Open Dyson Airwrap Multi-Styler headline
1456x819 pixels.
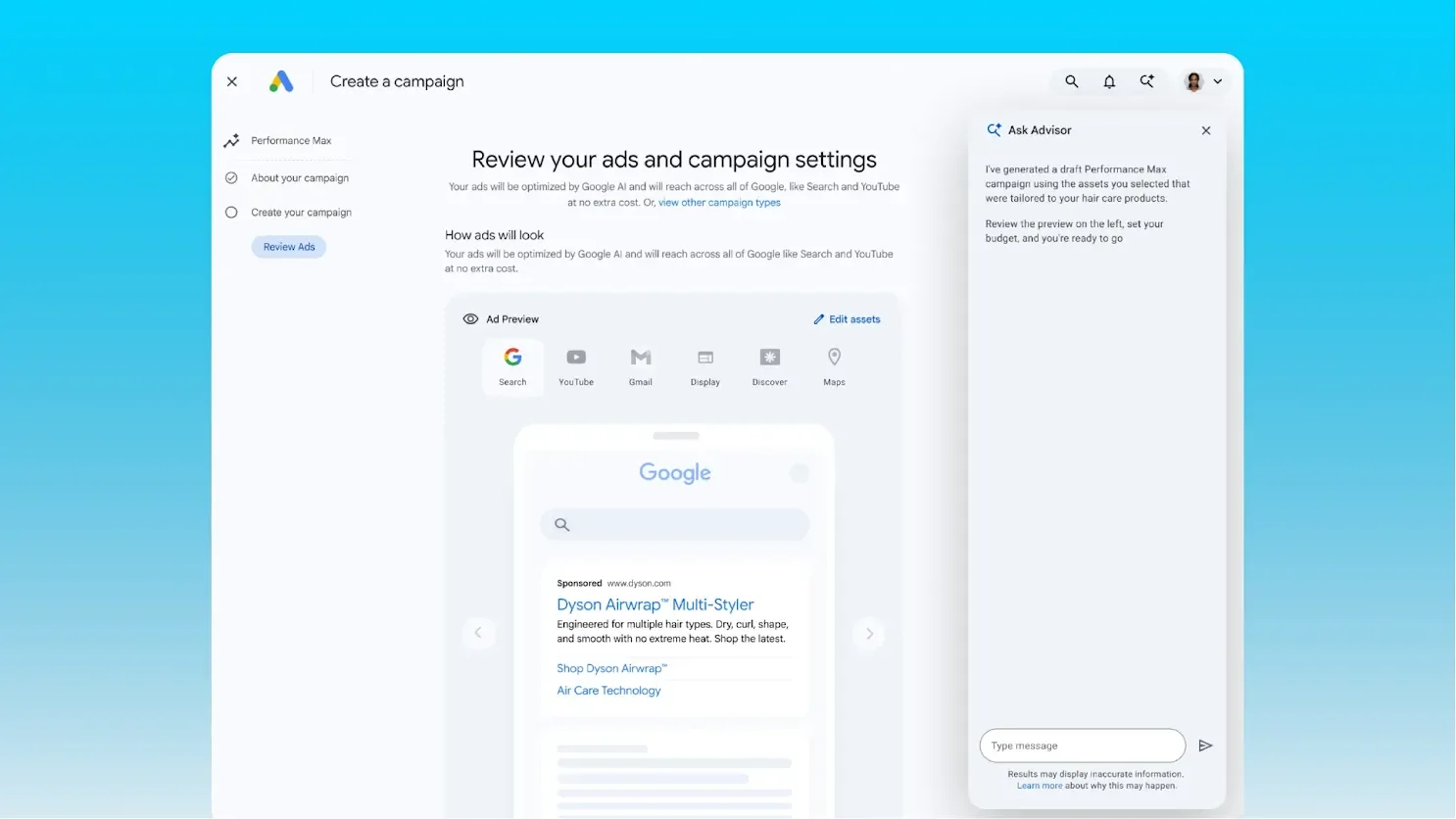point(655,604)
